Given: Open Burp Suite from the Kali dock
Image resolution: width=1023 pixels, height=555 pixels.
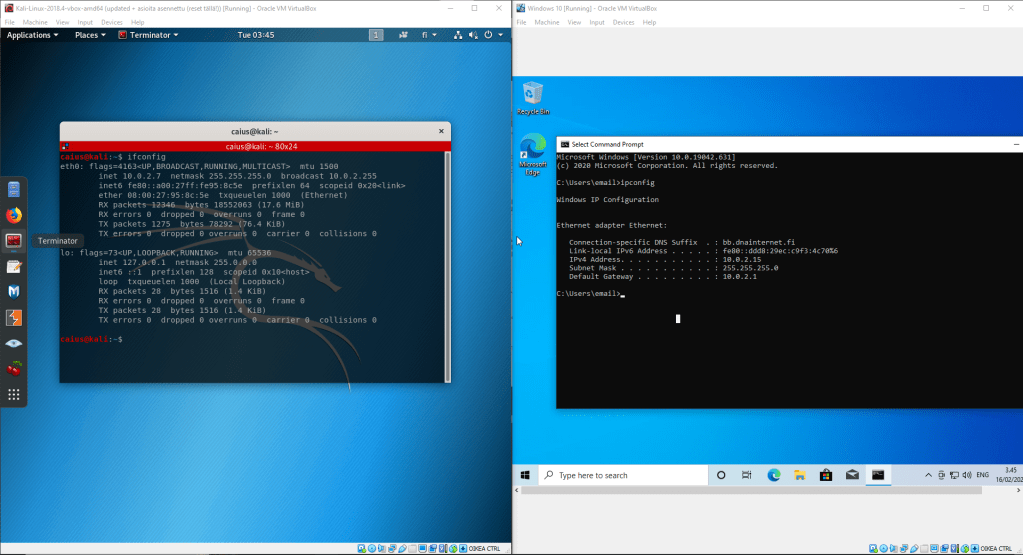Looking at the screenshot, I should 14,318.
